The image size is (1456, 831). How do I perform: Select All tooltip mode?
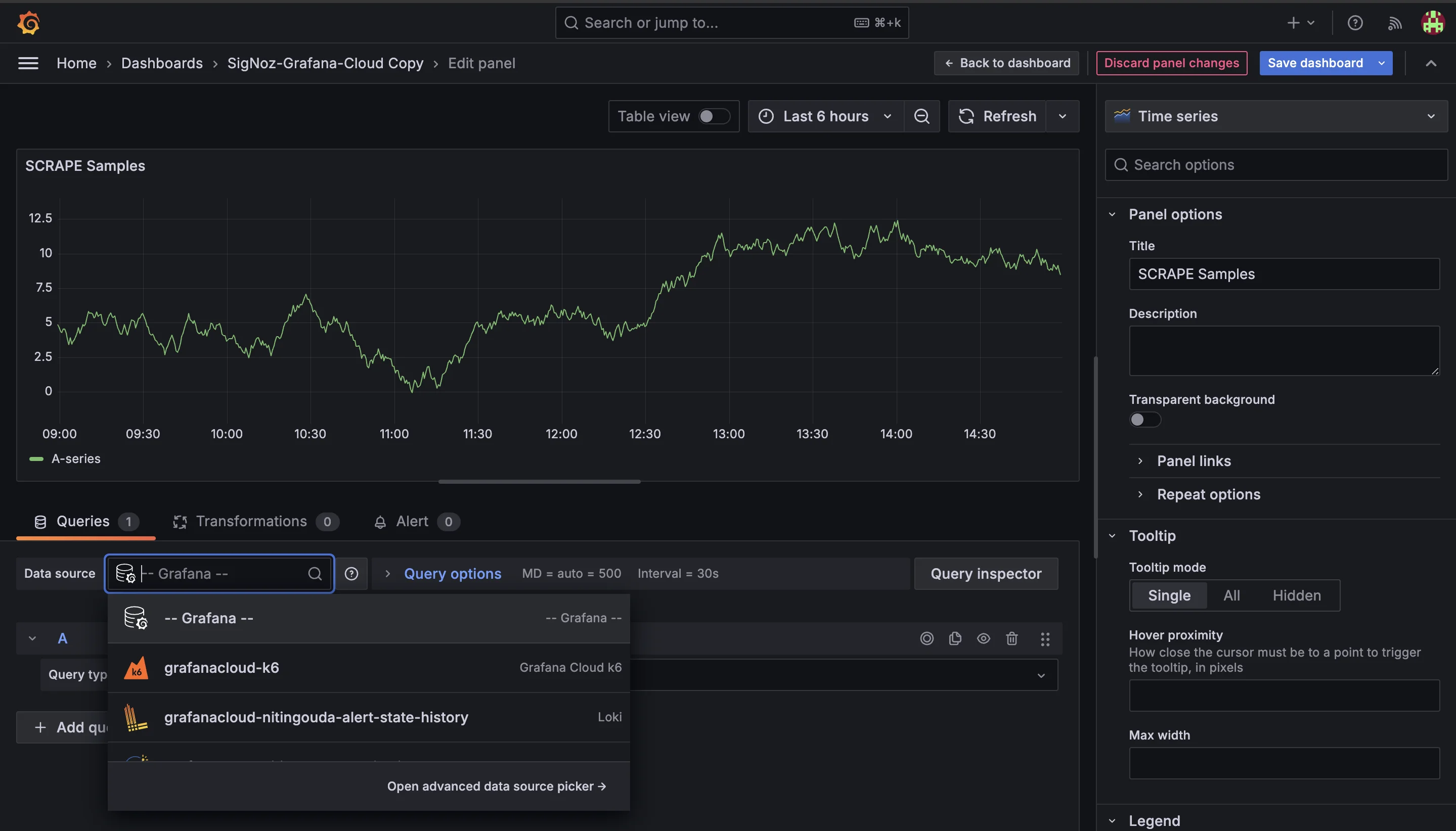coord(1231,595)
